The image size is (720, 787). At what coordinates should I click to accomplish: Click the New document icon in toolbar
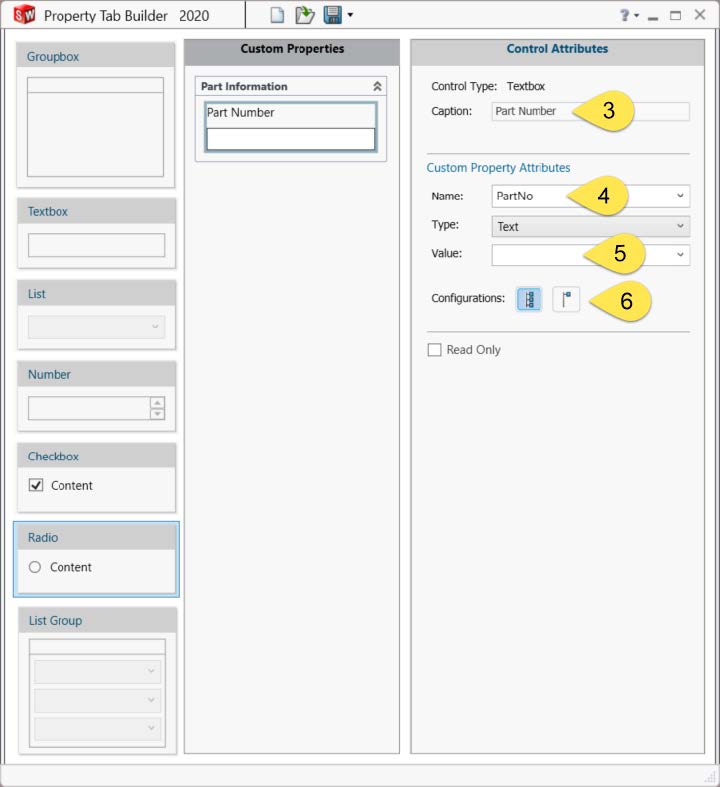(x=278, y=15)
